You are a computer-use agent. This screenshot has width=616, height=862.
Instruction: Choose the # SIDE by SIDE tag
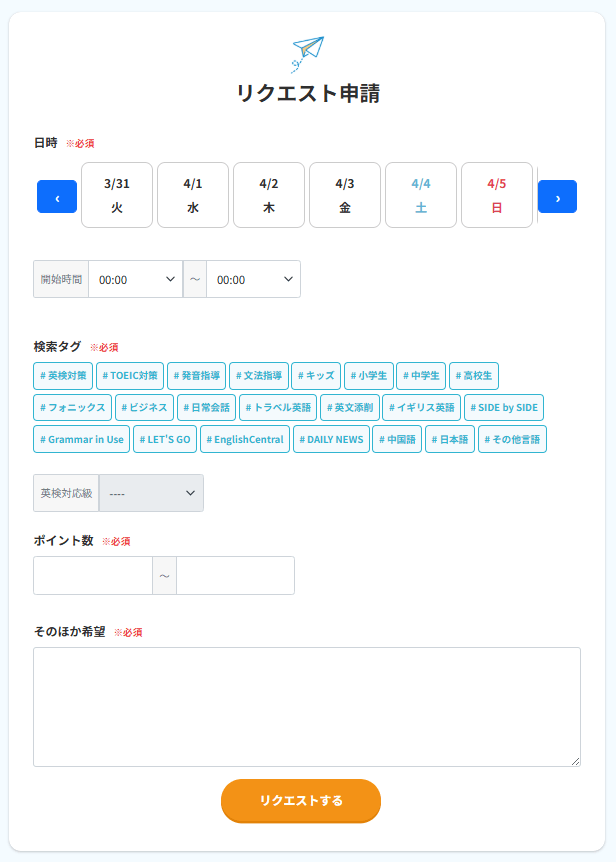click(x=504, y=408)
